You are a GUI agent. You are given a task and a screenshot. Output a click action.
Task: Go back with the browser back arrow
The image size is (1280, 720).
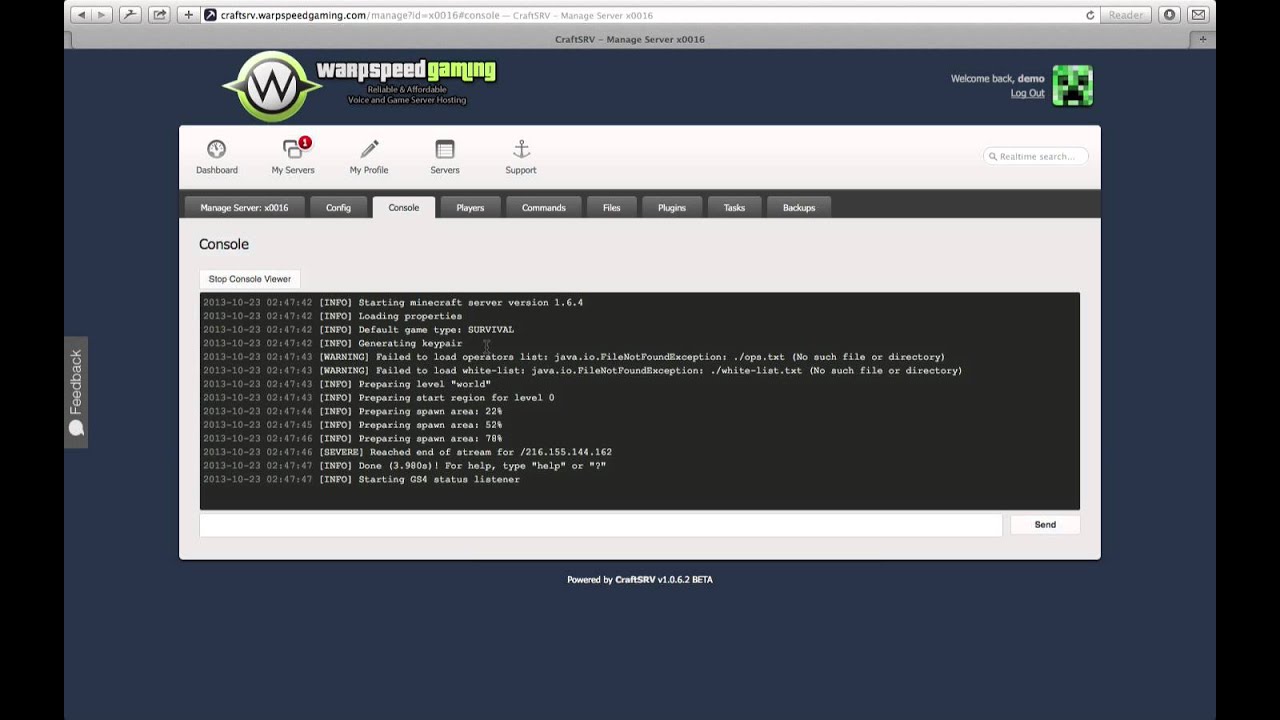pos(81,15)
